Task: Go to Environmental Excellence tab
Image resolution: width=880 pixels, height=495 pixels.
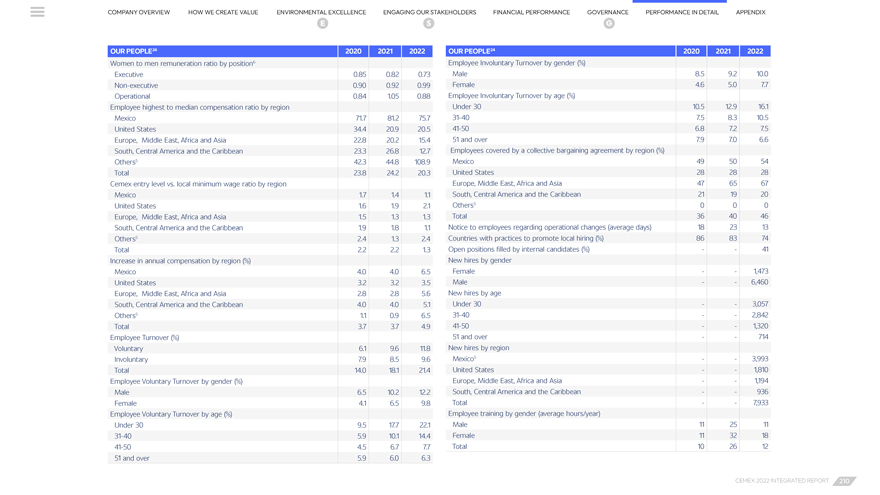Action: pos(321,12)
